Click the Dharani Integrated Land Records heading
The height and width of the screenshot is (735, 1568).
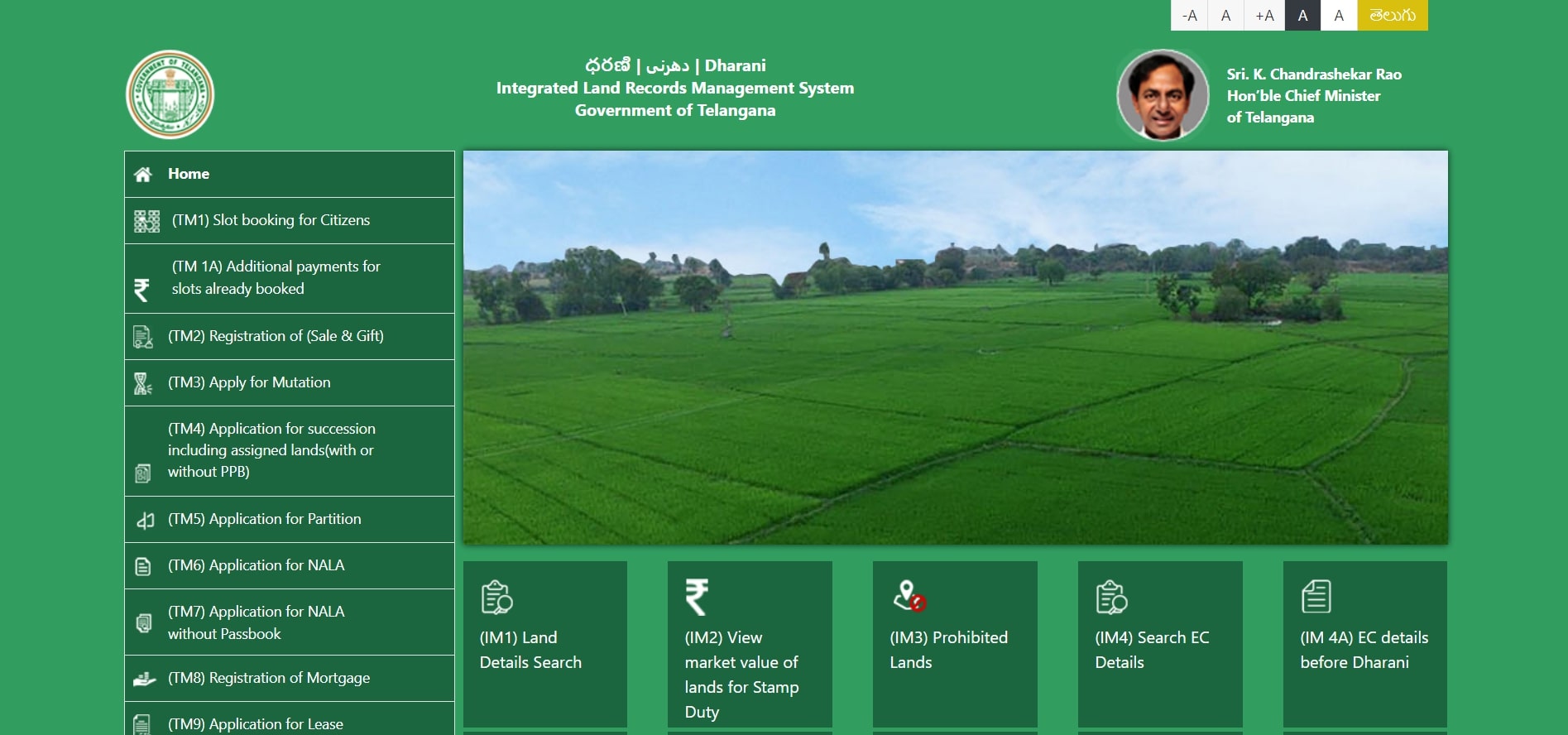[x=675, y=88]
